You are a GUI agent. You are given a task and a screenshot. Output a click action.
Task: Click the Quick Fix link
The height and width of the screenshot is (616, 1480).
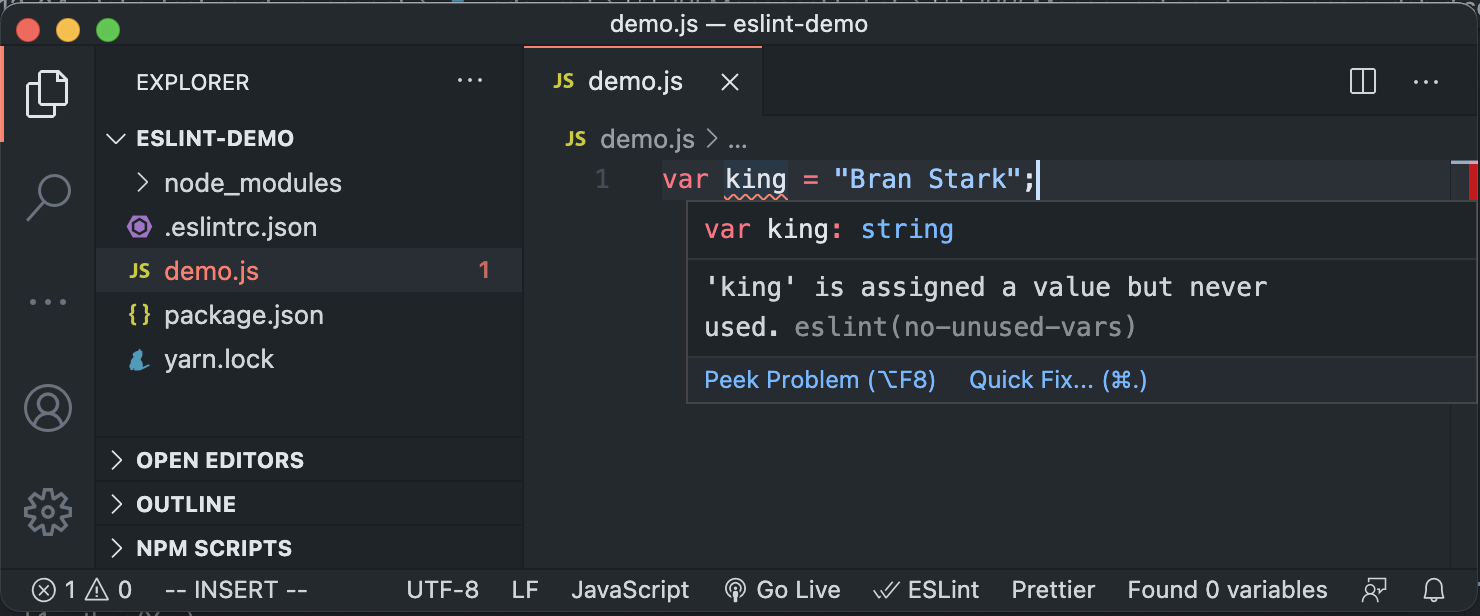point(1057,380)
